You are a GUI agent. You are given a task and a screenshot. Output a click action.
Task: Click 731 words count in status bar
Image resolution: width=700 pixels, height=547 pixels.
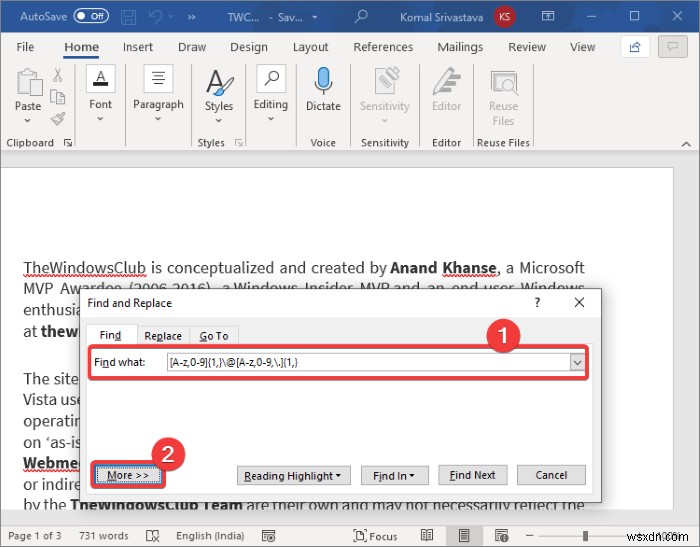pyautogui.click(x=104, y=535)
